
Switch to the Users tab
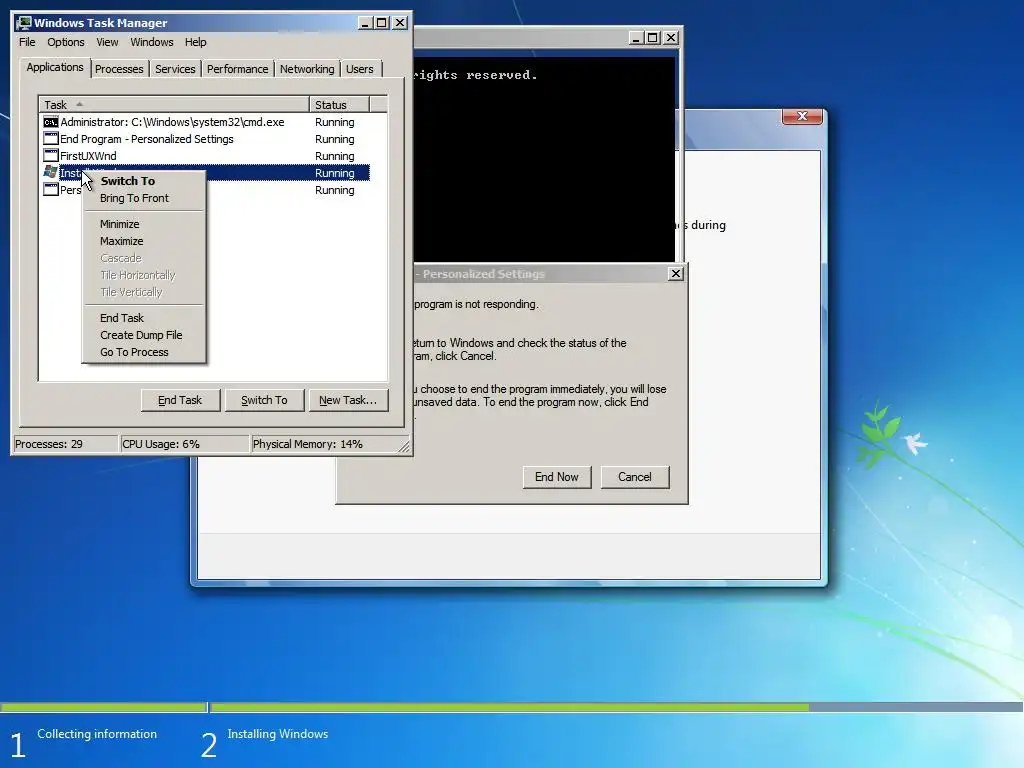[x=360, y=69]
